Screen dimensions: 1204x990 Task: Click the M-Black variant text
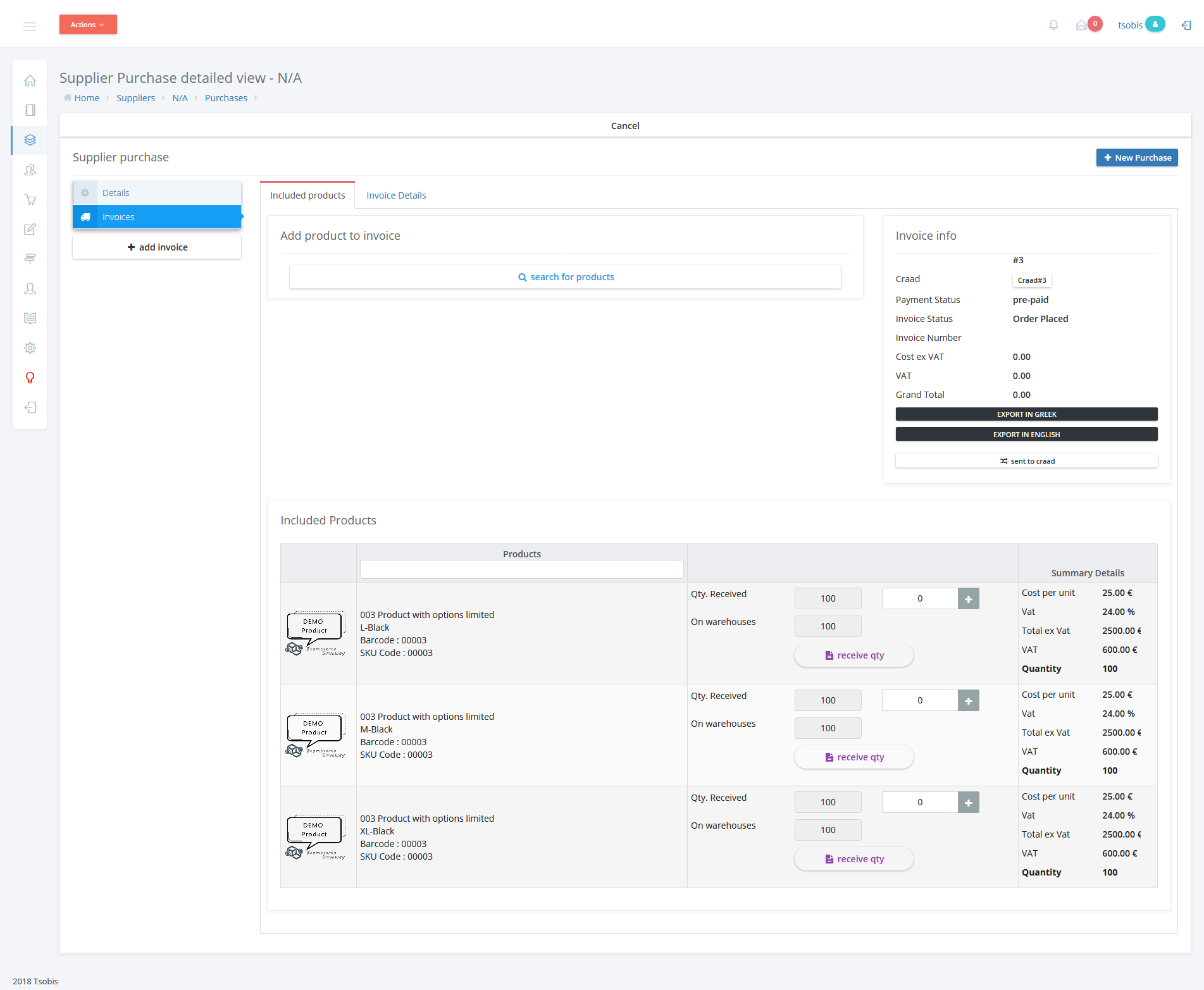click(x=376, y=729)
